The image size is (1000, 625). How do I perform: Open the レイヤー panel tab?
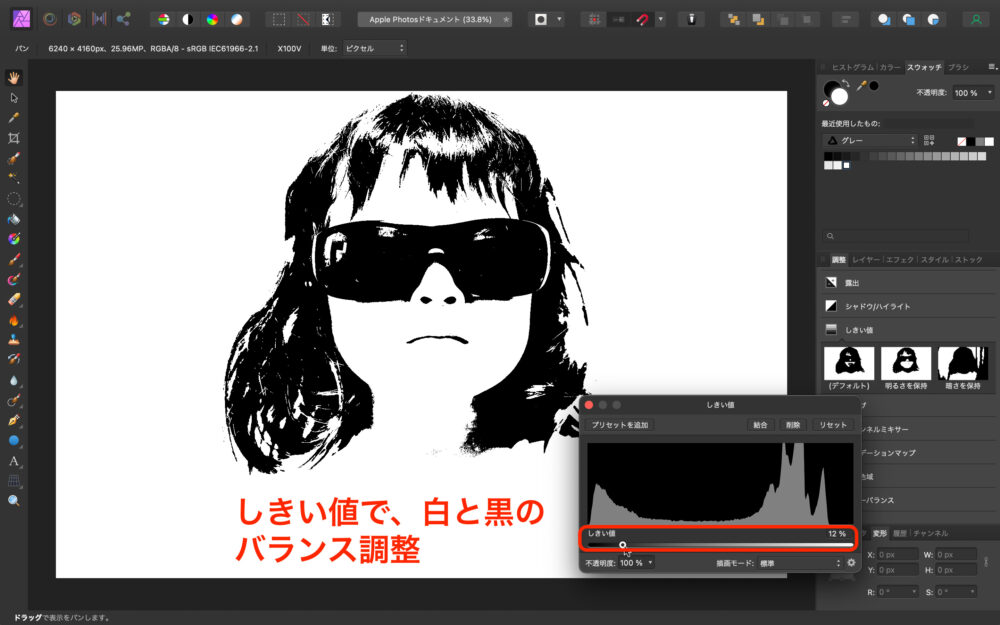pos(867,260)
